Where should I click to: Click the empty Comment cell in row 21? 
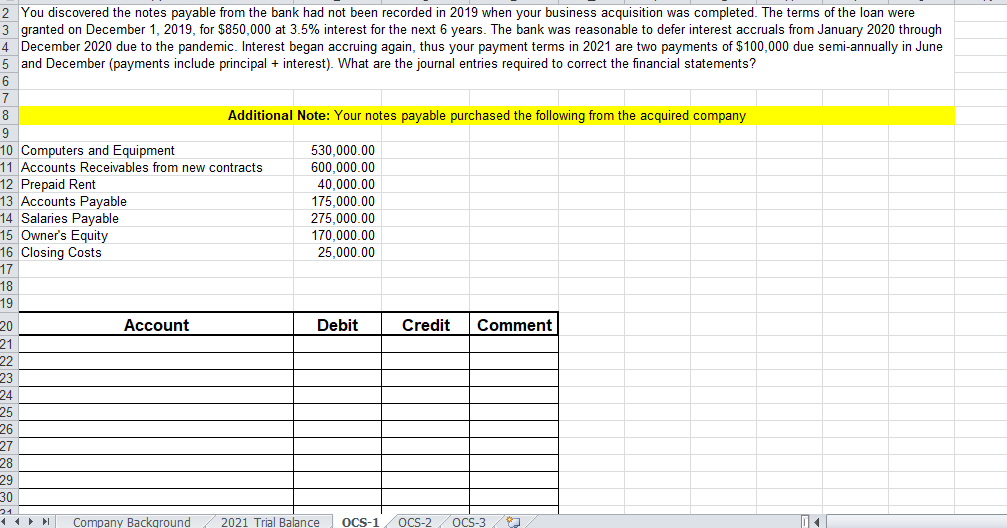(514, 344)
